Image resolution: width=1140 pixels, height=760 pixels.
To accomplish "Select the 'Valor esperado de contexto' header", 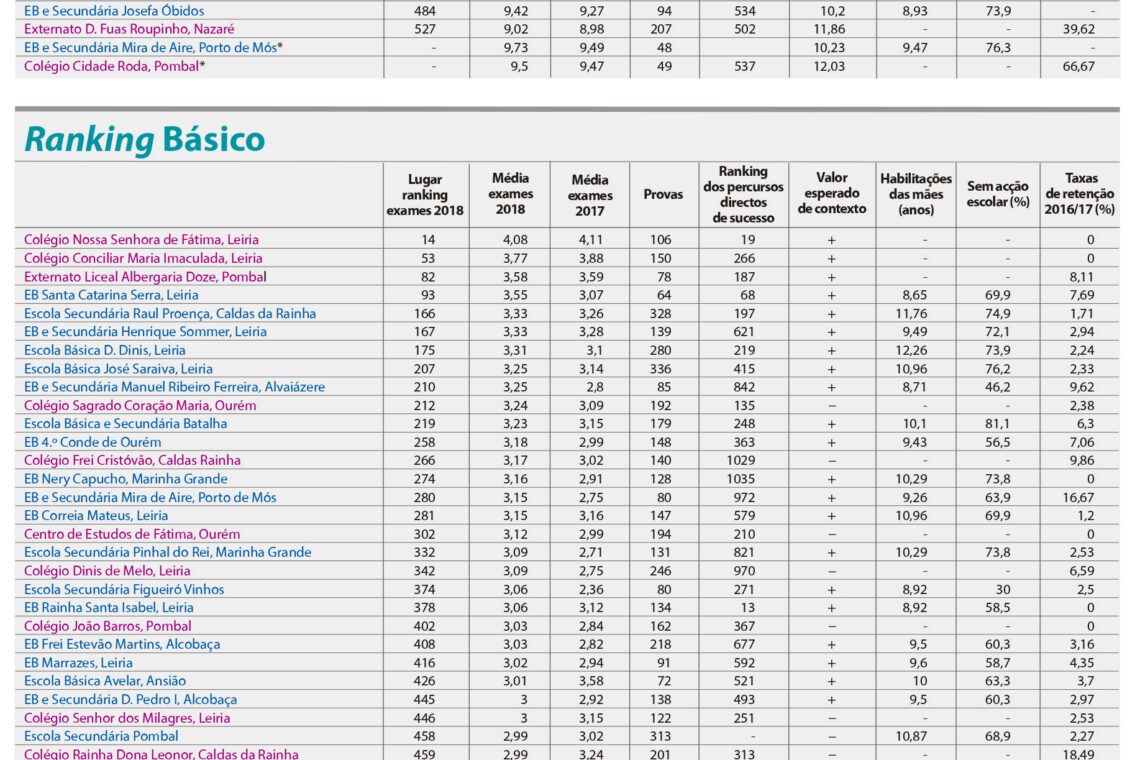I will tap(832, 193).
